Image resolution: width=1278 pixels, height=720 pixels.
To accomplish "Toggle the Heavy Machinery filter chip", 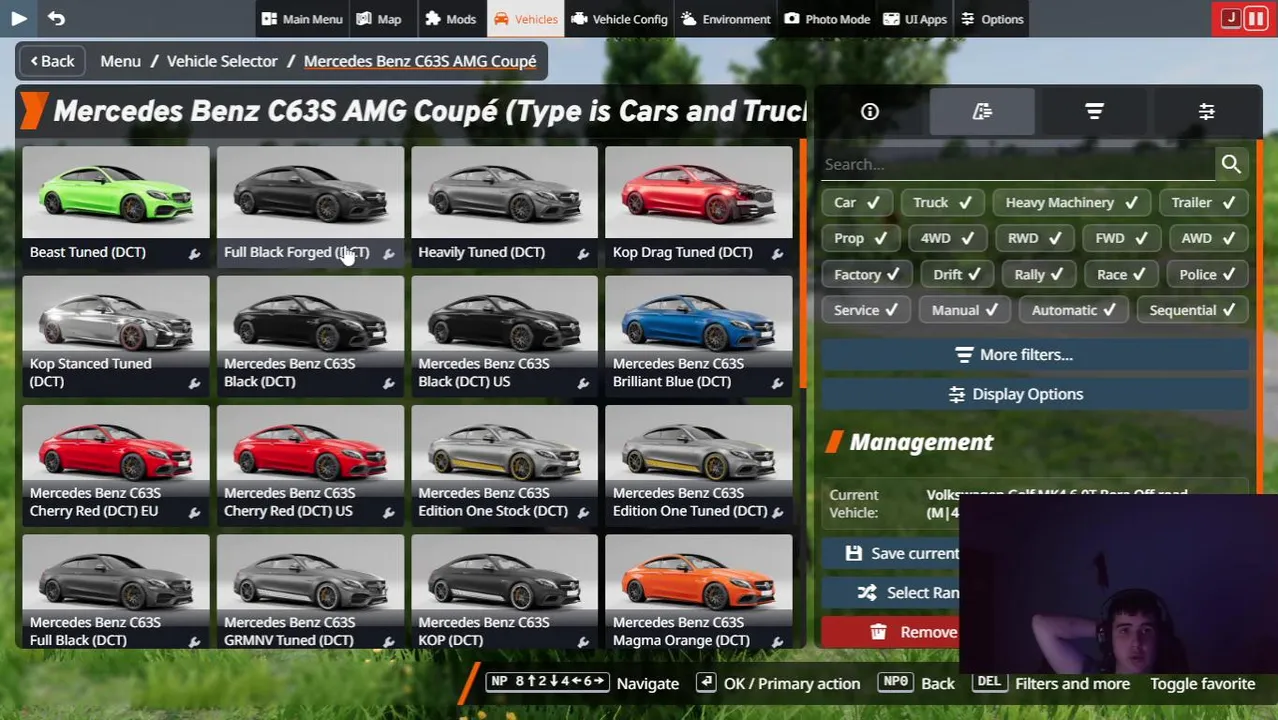I will pos(1071,202).
